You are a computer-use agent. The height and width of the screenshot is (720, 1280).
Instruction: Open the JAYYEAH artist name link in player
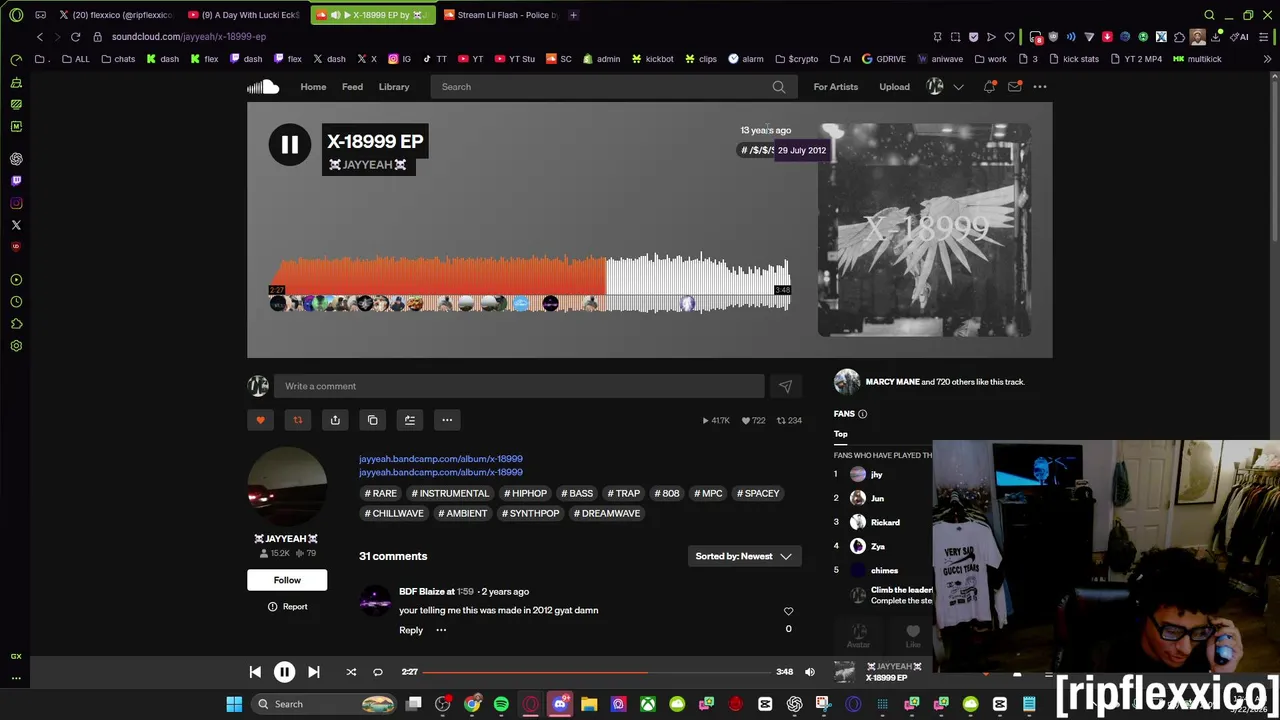pyautogui.click(x=368, y=165)
